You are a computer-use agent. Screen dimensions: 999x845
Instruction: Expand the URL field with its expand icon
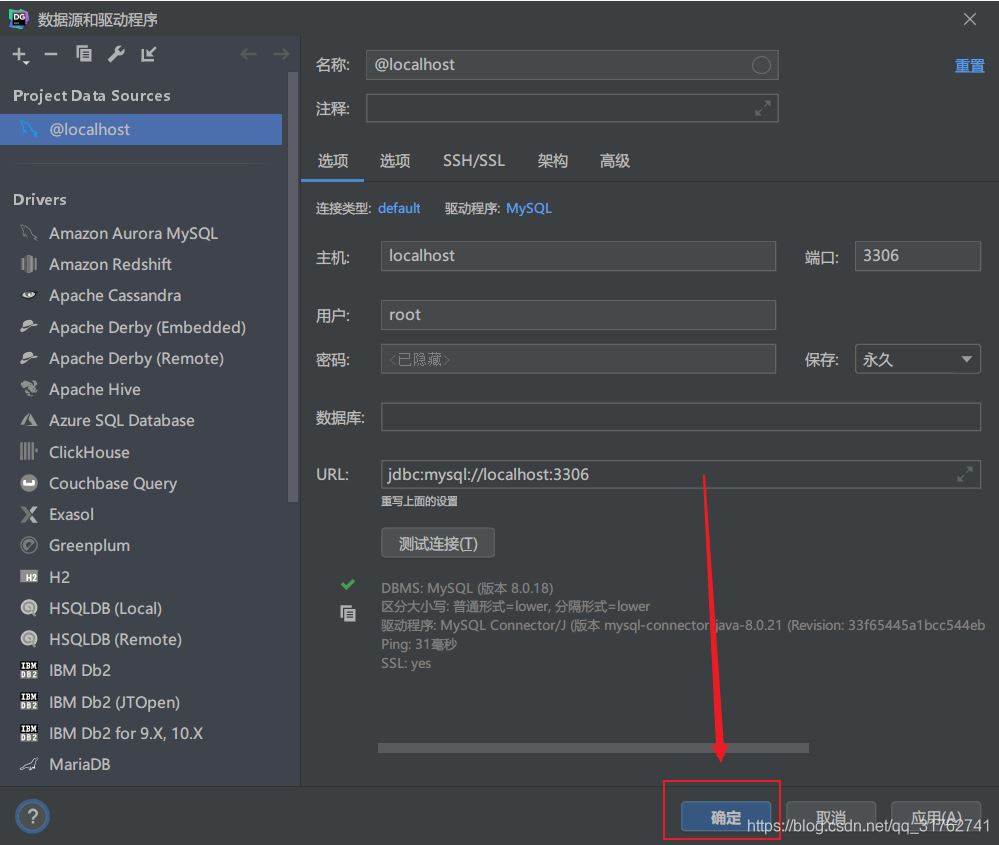pyautogui.click(x=964, y=474)
